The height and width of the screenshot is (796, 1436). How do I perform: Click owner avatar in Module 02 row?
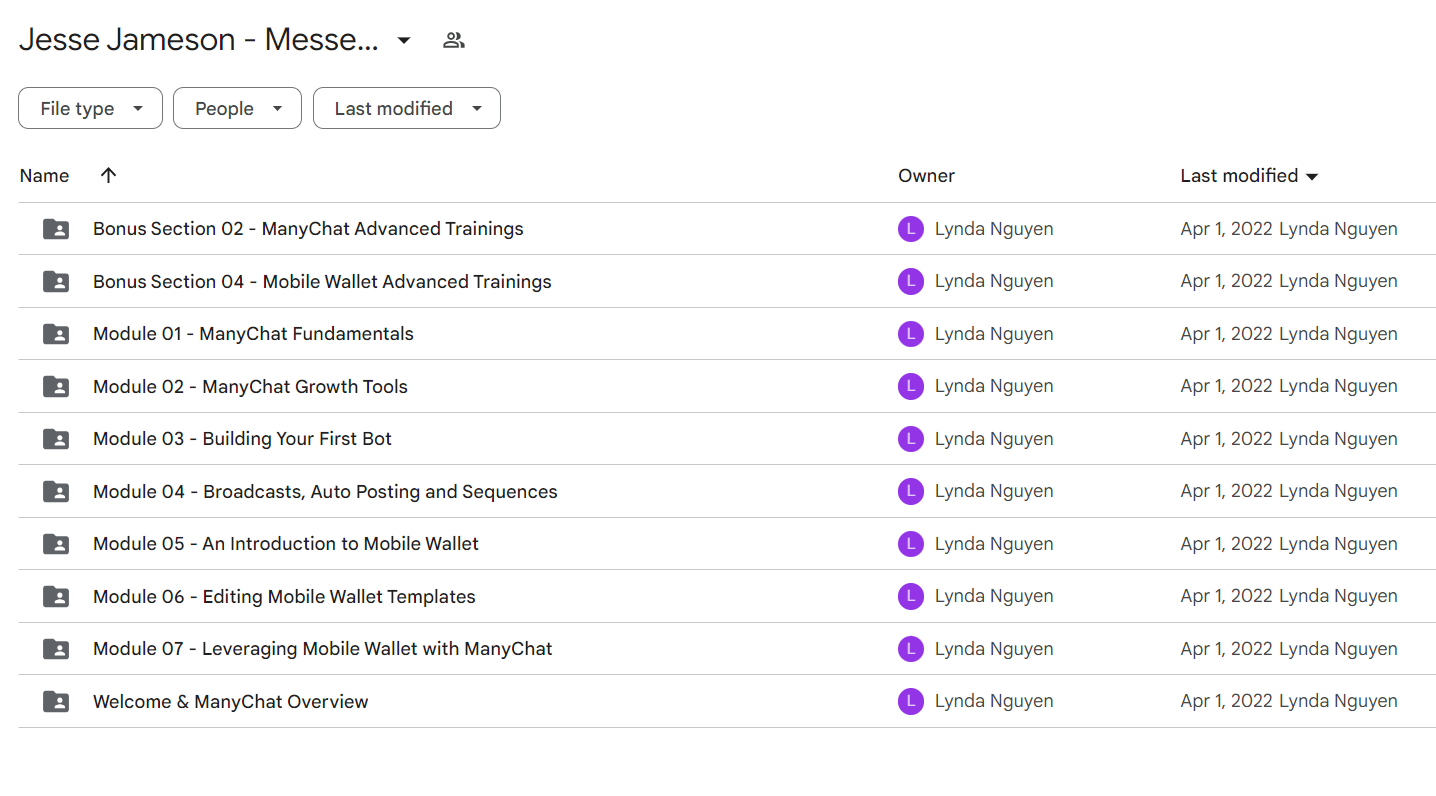[x=911, y=387]
